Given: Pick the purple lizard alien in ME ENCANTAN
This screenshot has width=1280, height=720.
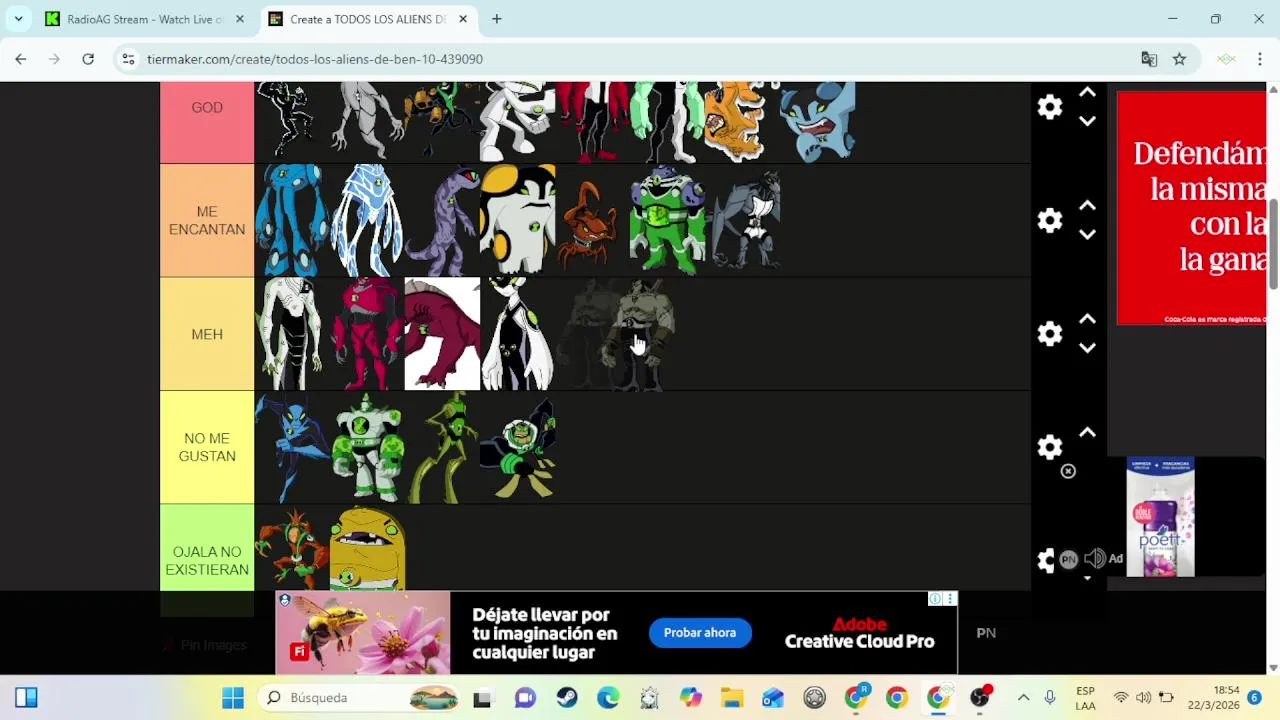Looking at the screenshot, I should (442, 220).
